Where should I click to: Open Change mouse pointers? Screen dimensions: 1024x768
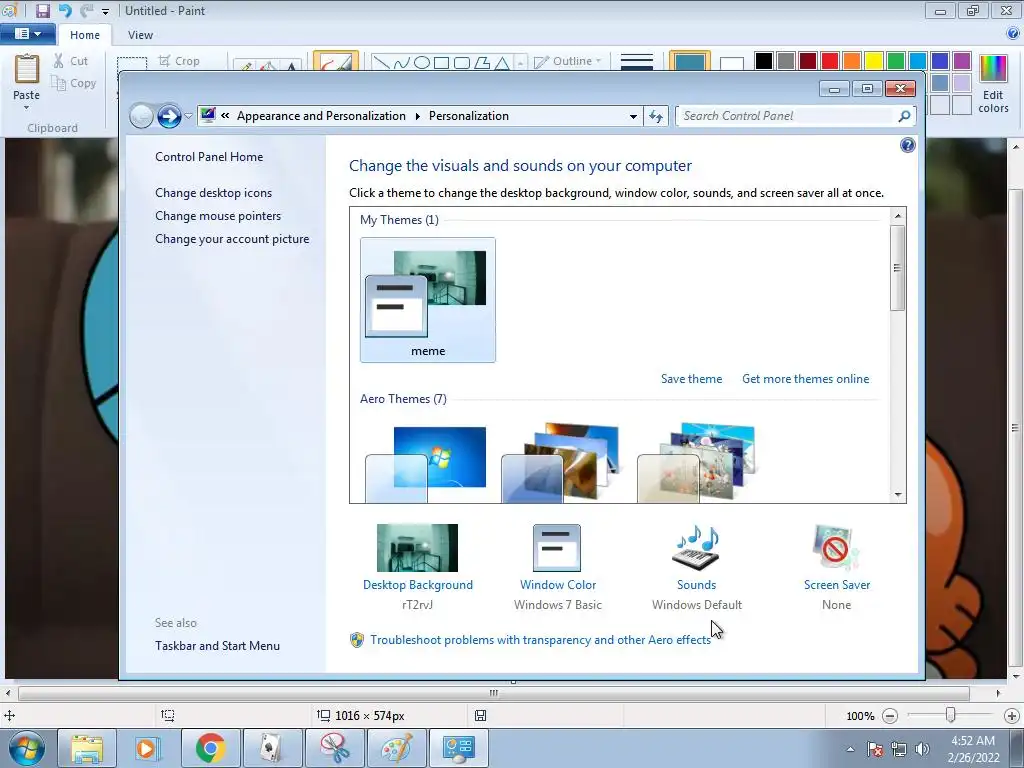pos(218,216)
